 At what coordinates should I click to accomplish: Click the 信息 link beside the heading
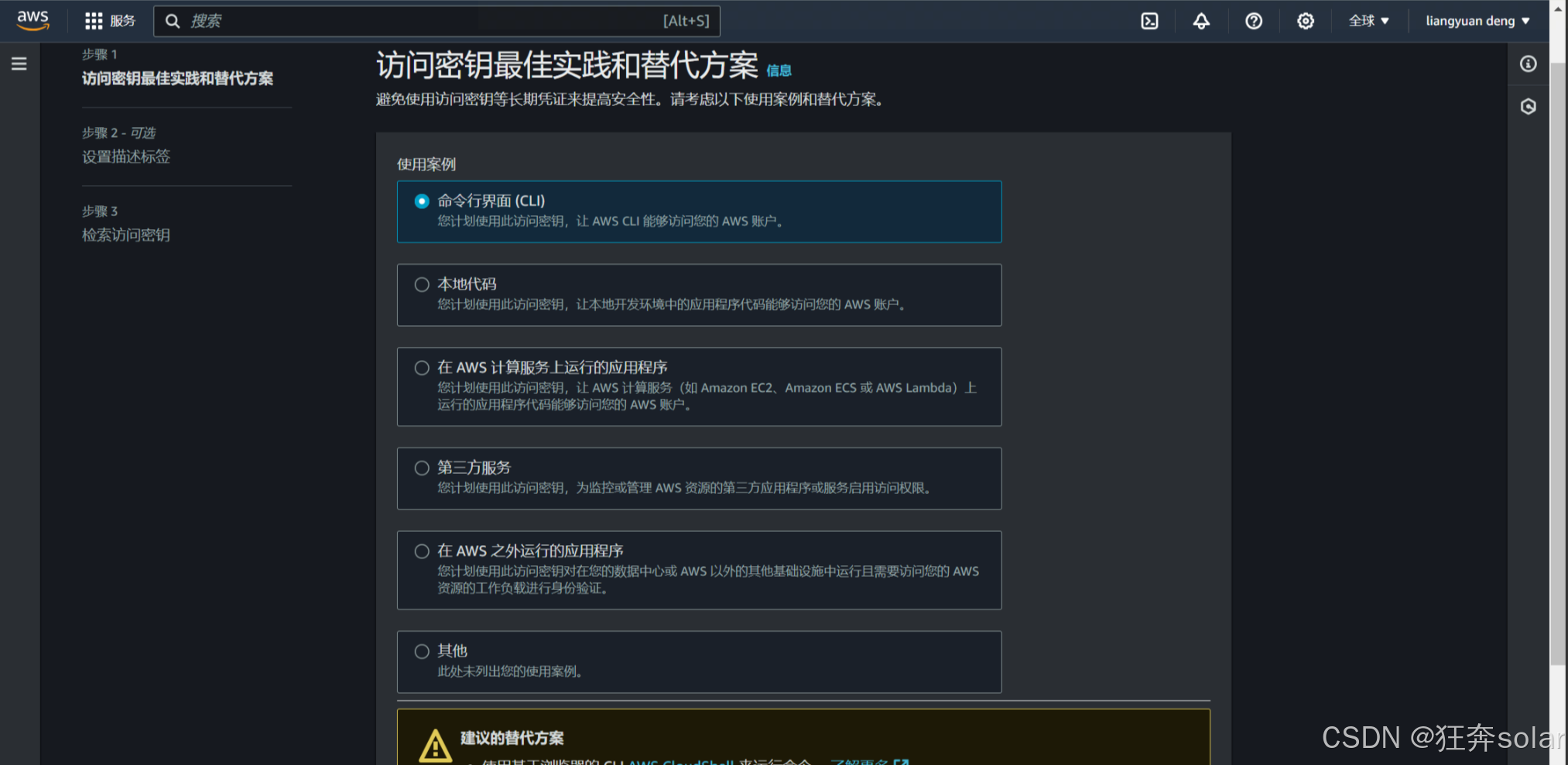tap(779, 70)
